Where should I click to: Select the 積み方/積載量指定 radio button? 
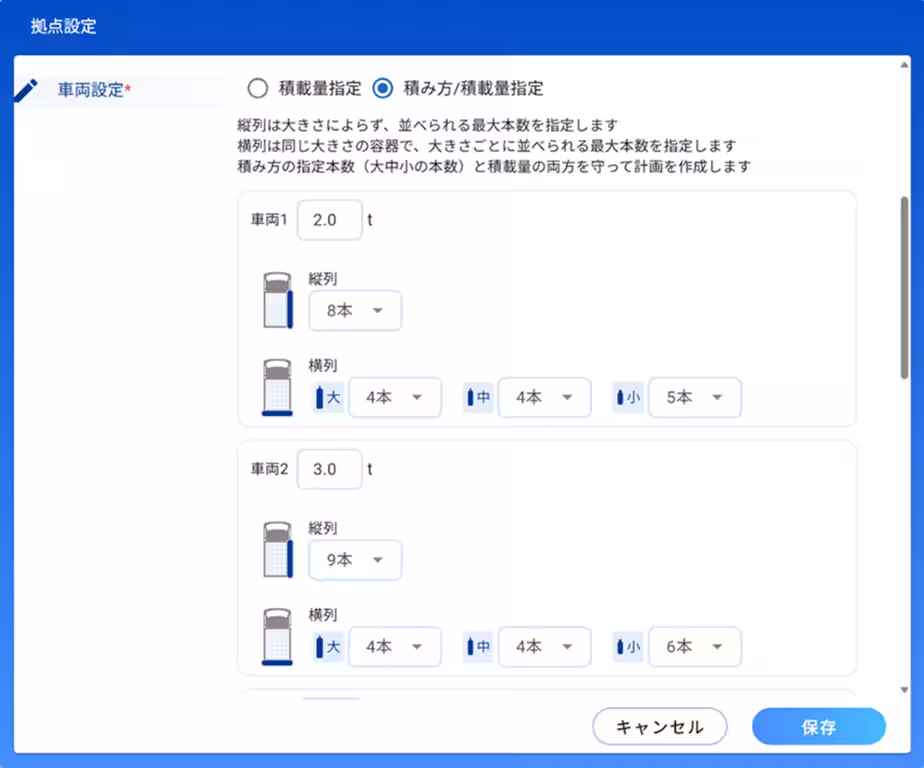click(383, 88)
